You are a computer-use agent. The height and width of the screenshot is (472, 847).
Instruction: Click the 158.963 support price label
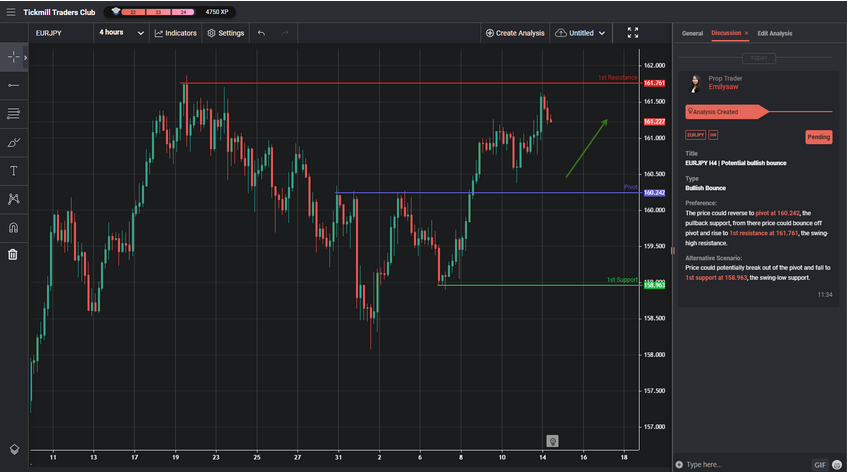(x=654, y=285)
